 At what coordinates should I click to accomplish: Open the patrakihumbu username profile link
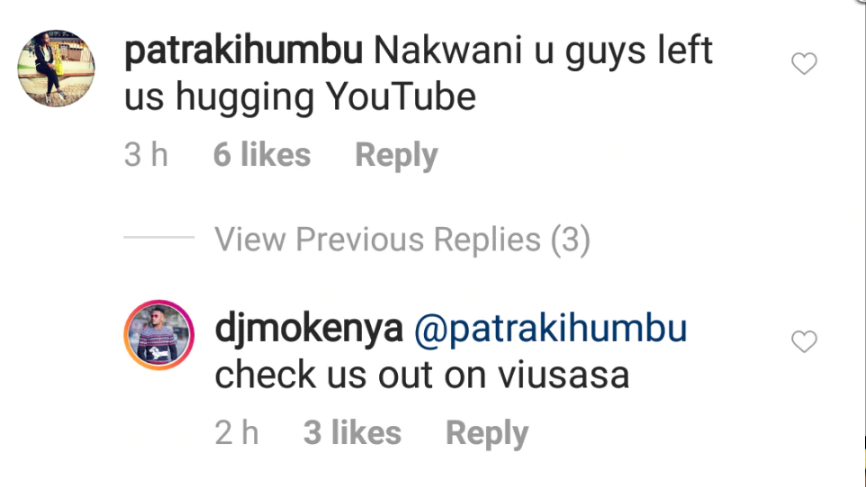[x=244, y=50]
